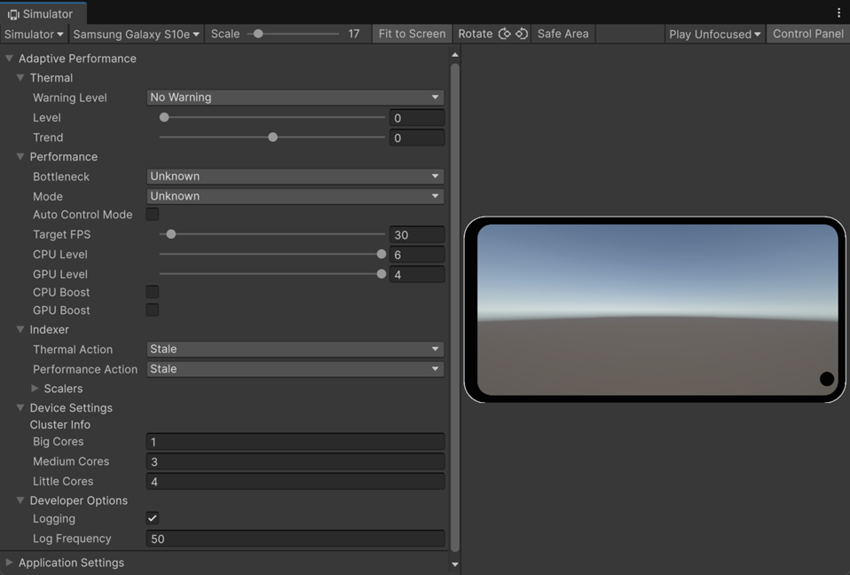The width and height of the screenshot is (850, 575).
Task: Toggle the Safe Area button
Action: 562,34
